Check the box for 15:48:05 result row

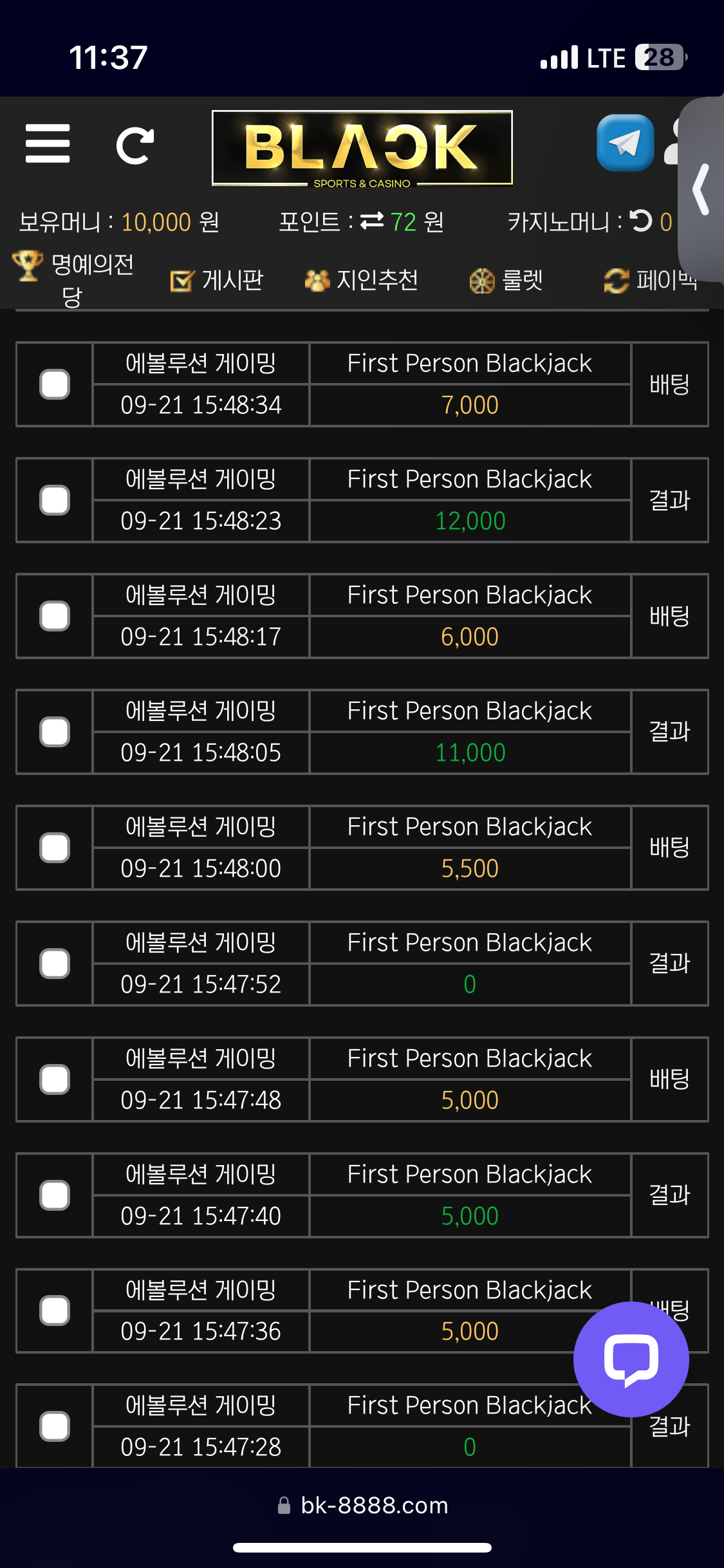[55, 732]
